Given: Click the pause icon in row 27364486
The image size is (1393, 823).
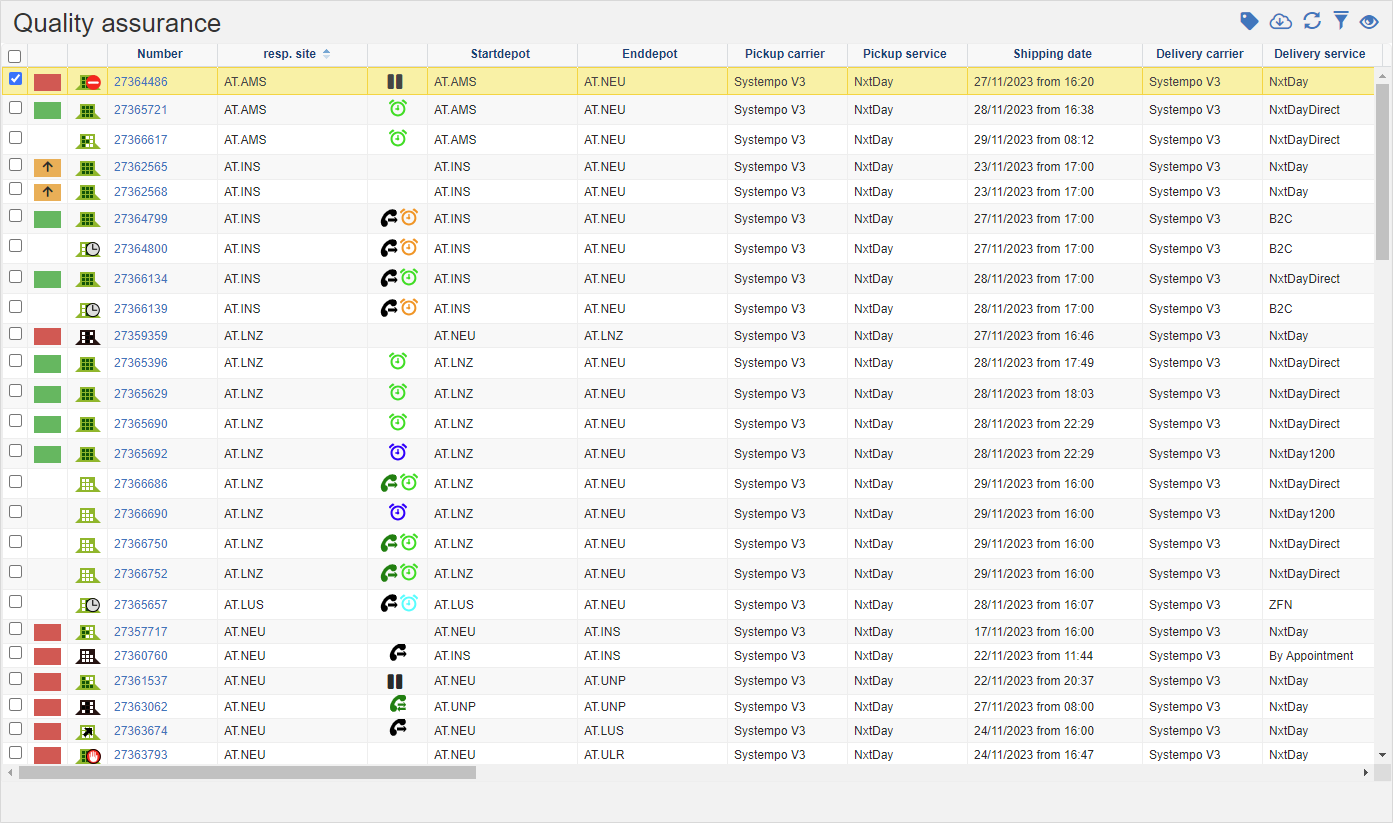Looking at the screenshot, I should (395, 82).
